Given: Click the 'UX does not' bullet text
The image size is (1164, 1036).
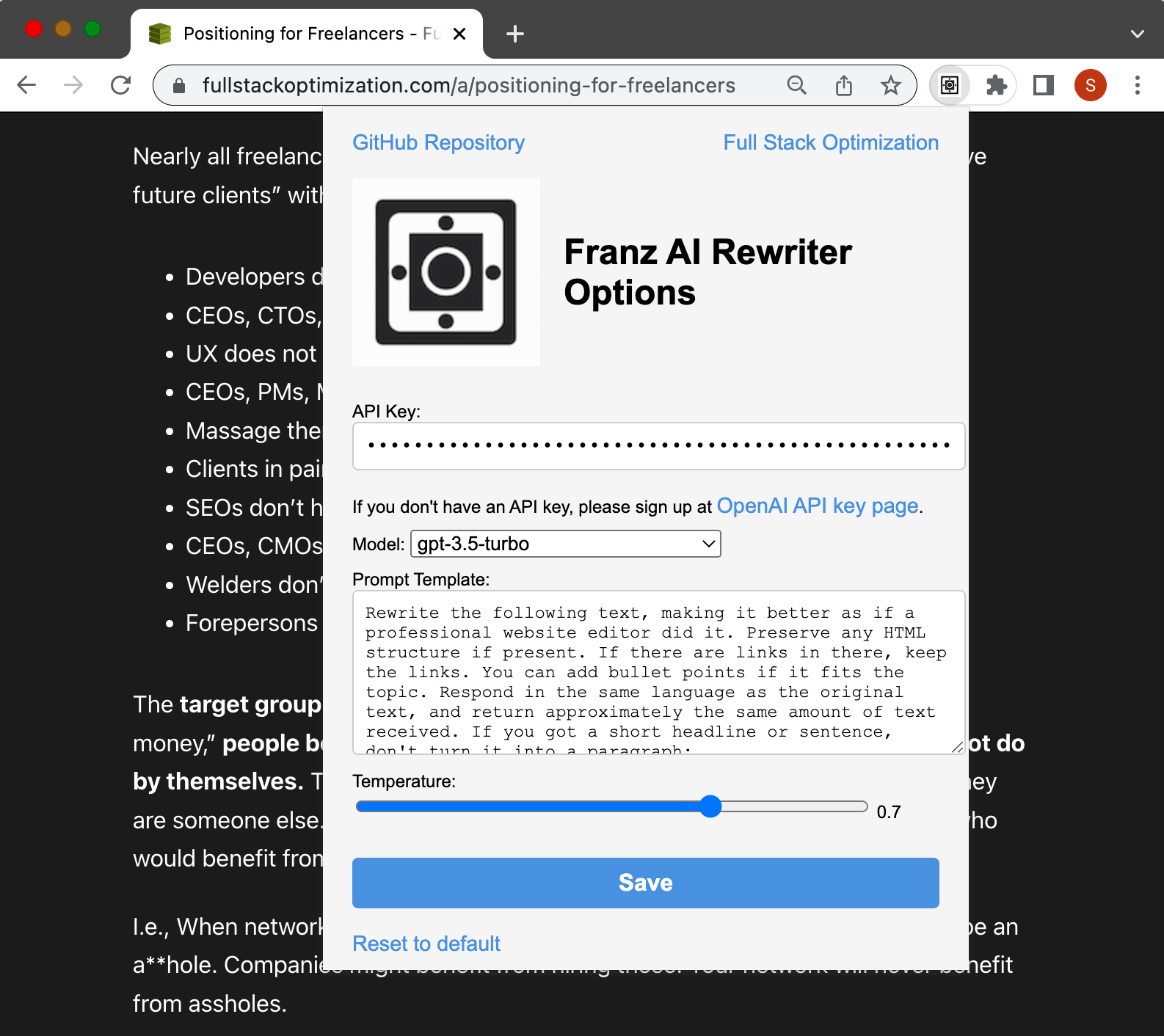Looking at the screenshot, I should pyautogui.click(x=251, y=354).
